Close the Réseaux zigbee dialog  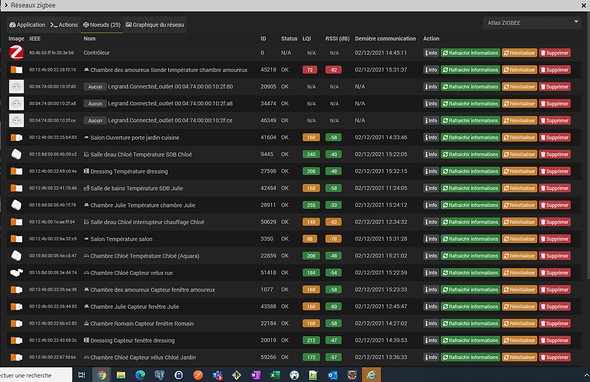click(584, 5)
